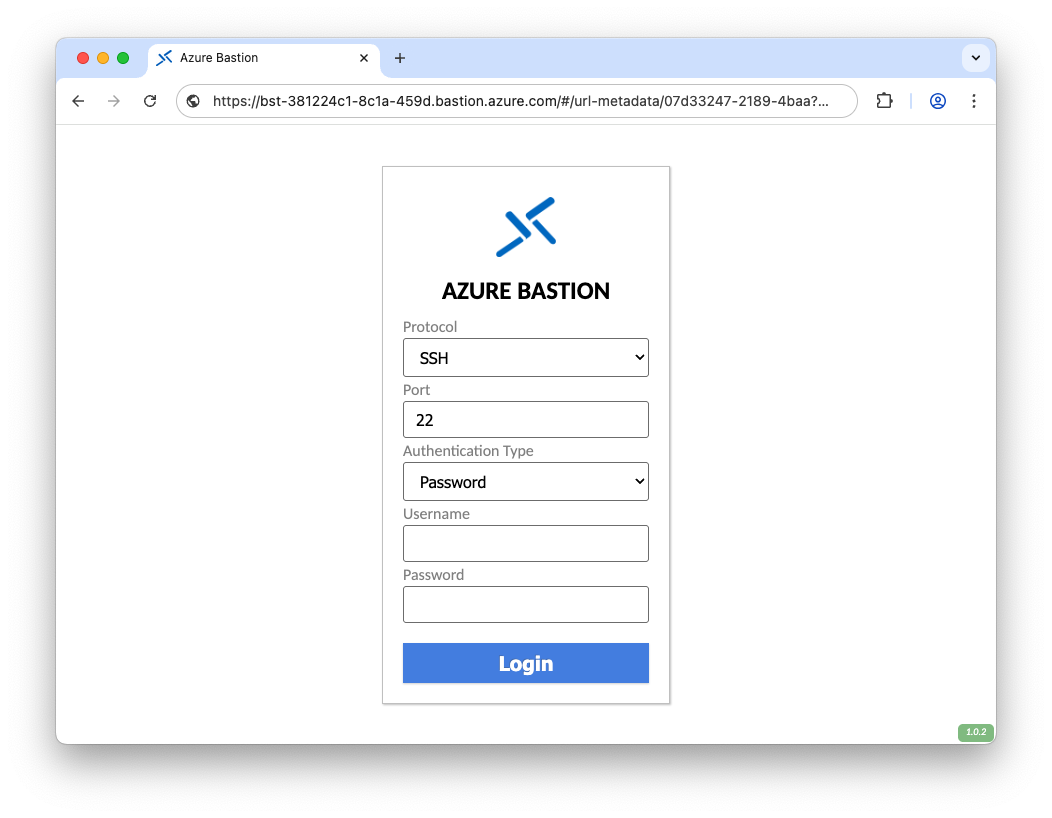Click the Azure Bastion logo
This screenshot has height=818, width=1052.
pyautogui.click(x=526, y=227)
